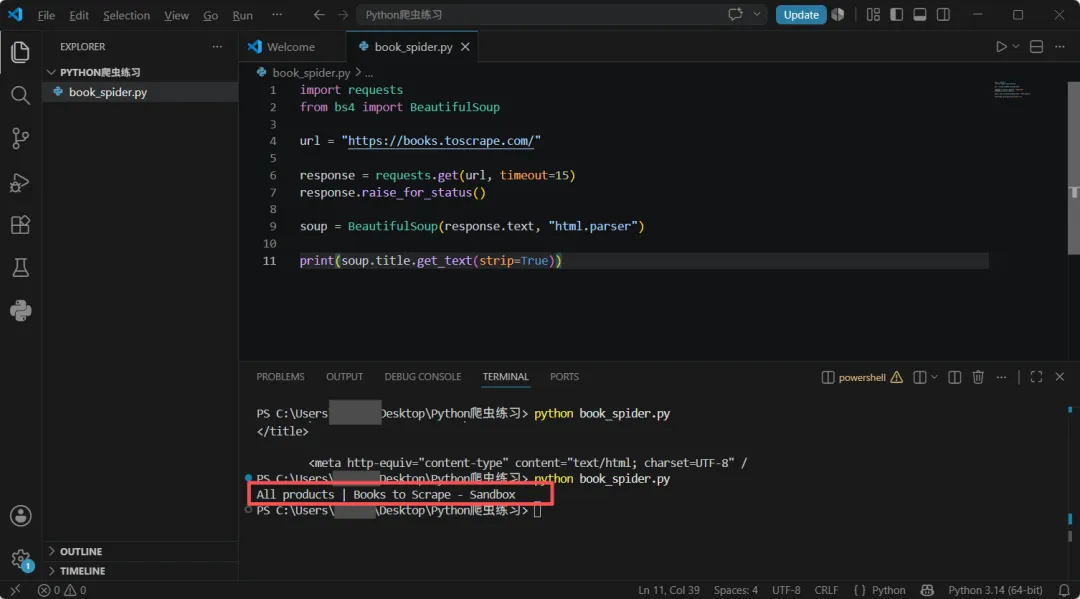
Task: Open the Selection menu
Action: click(x=126, y=15)
